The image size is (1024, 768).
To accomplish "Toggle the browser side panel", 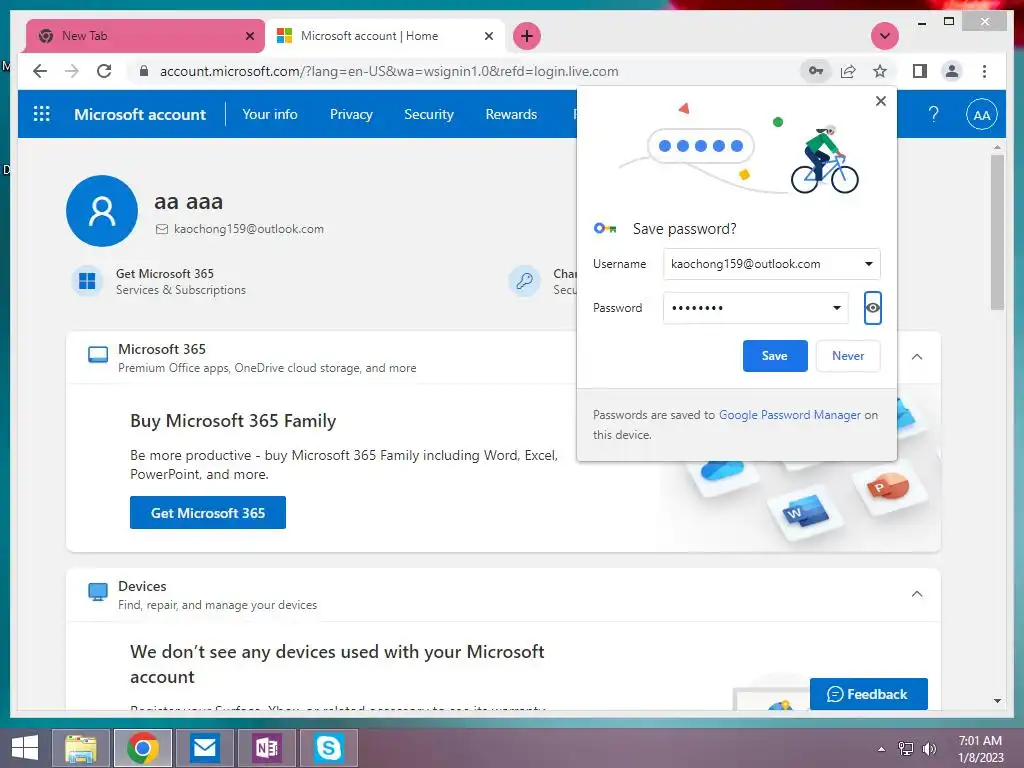I will (x=920, y=71).
